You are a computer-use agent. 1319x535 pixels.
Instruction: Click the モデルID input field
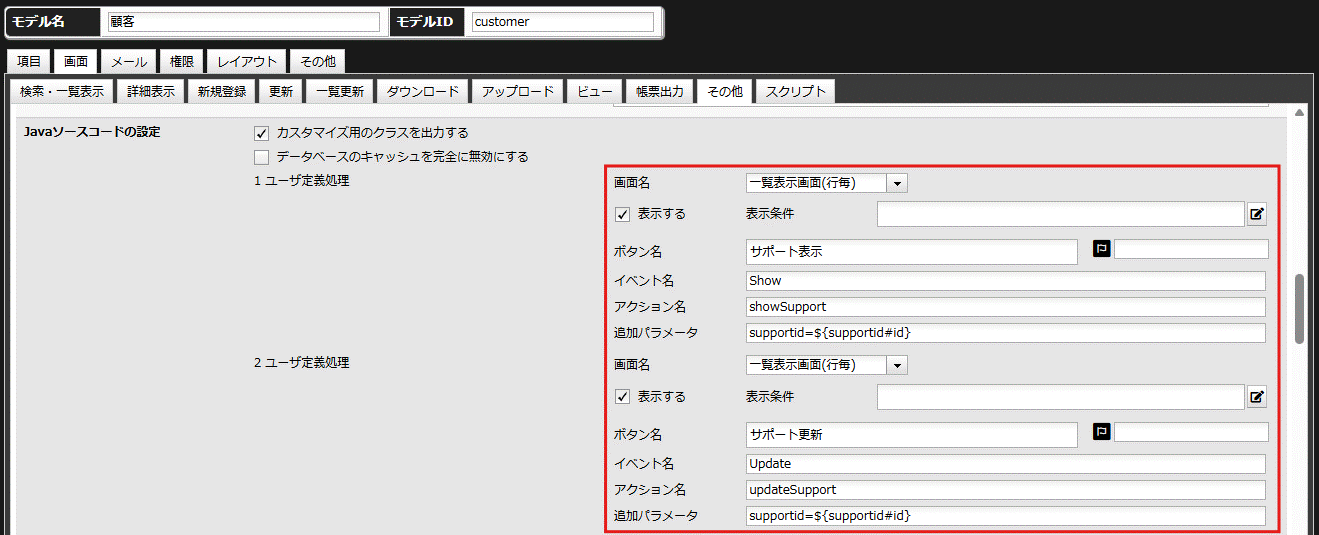pos(563,22)
